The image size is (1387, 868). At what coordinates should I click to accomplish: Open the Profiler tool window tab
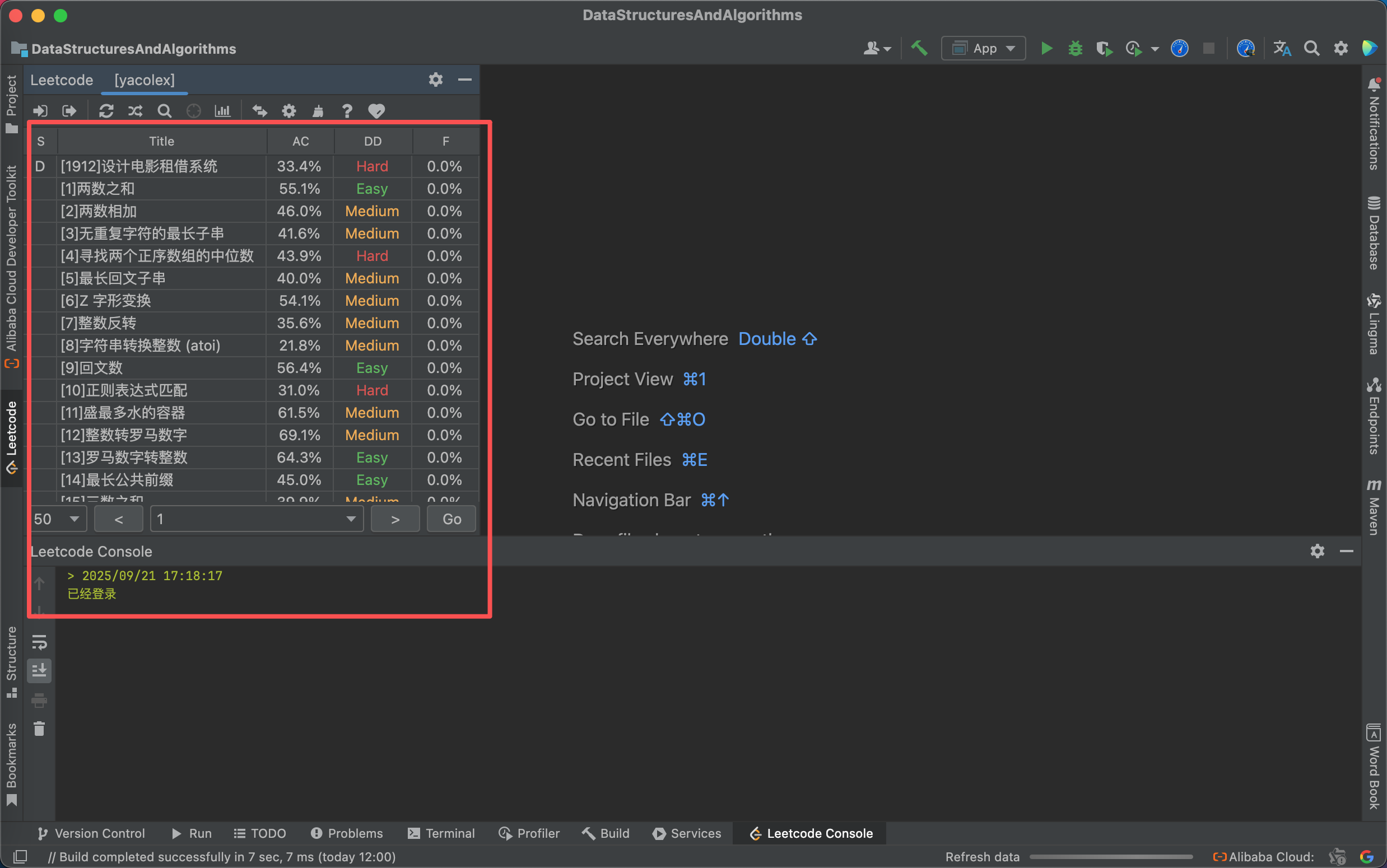(x=529, y=833)
